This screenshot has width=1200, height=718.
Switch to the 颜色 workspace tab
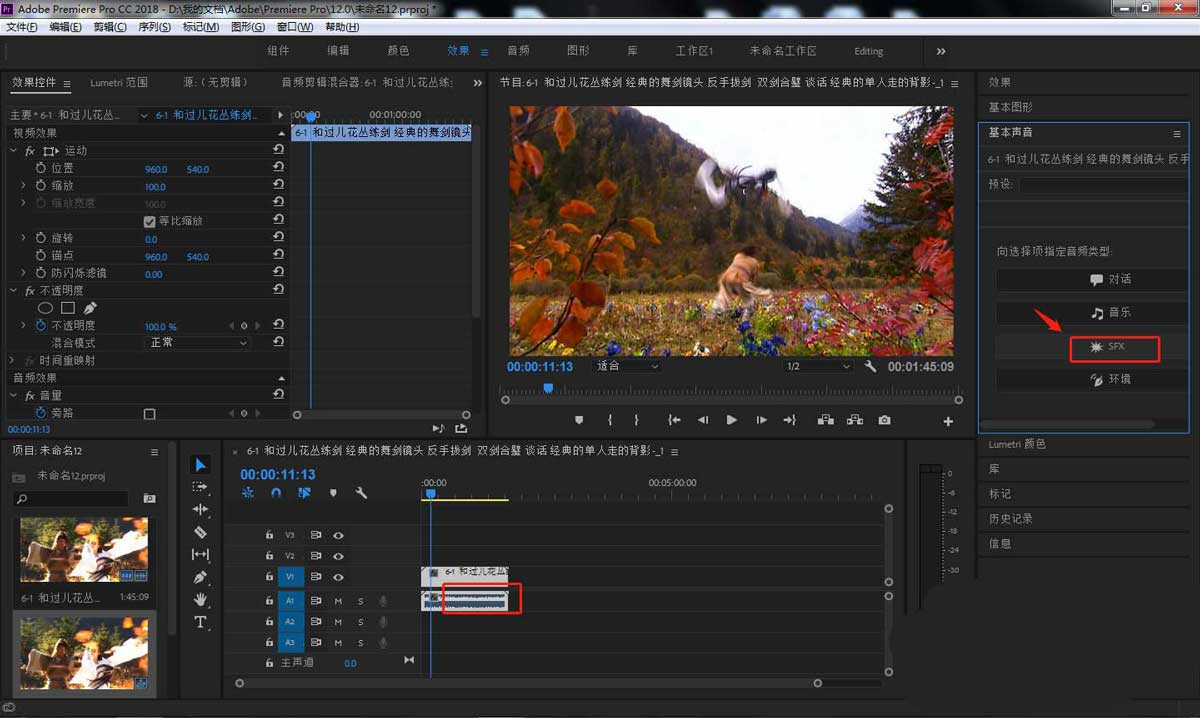tap(398, 51)
